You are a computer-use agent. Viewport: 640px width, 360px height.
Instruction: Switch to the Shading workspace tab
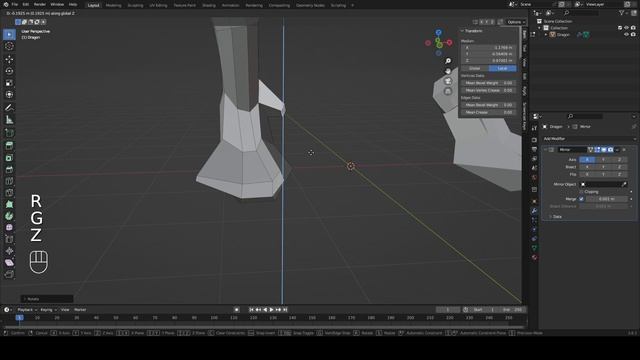(209, 6)
